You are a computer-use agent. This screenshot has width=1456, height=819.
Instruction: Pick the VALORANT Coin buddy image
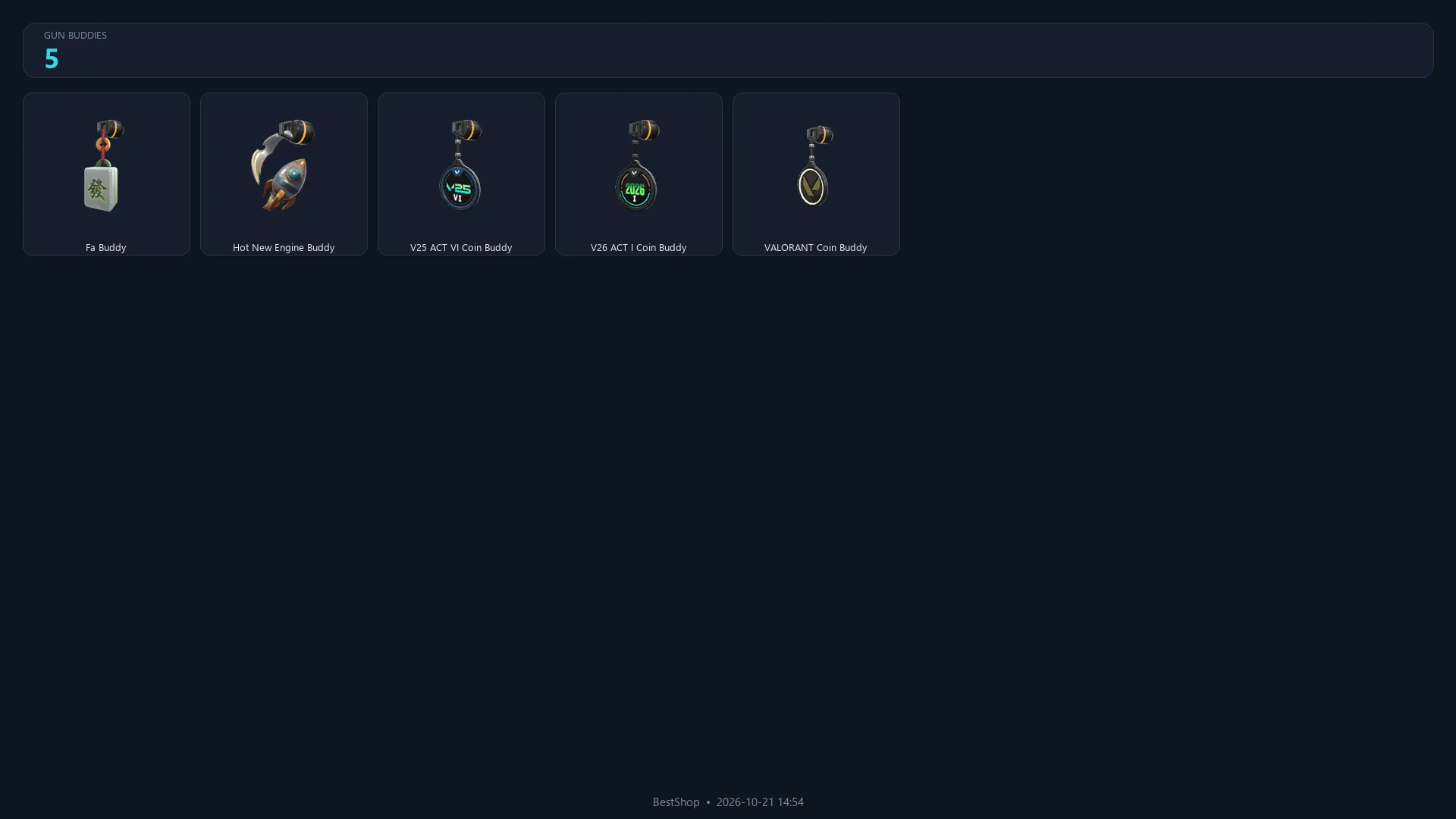pyautogui.click(x=815, y=165)
